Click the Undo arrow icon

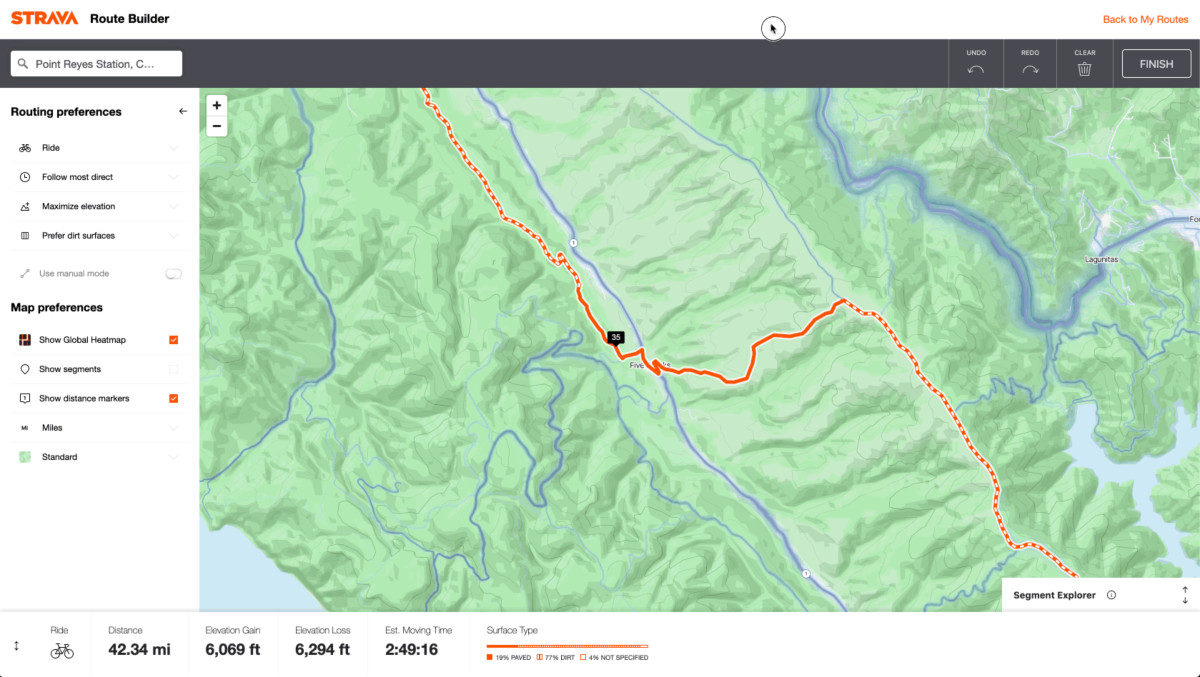976,69
